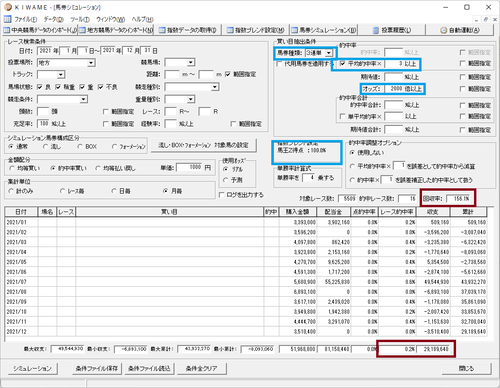500x388 pixels.
Task: Expand the 競走種別 dropdown
Action: click(215, 87)
